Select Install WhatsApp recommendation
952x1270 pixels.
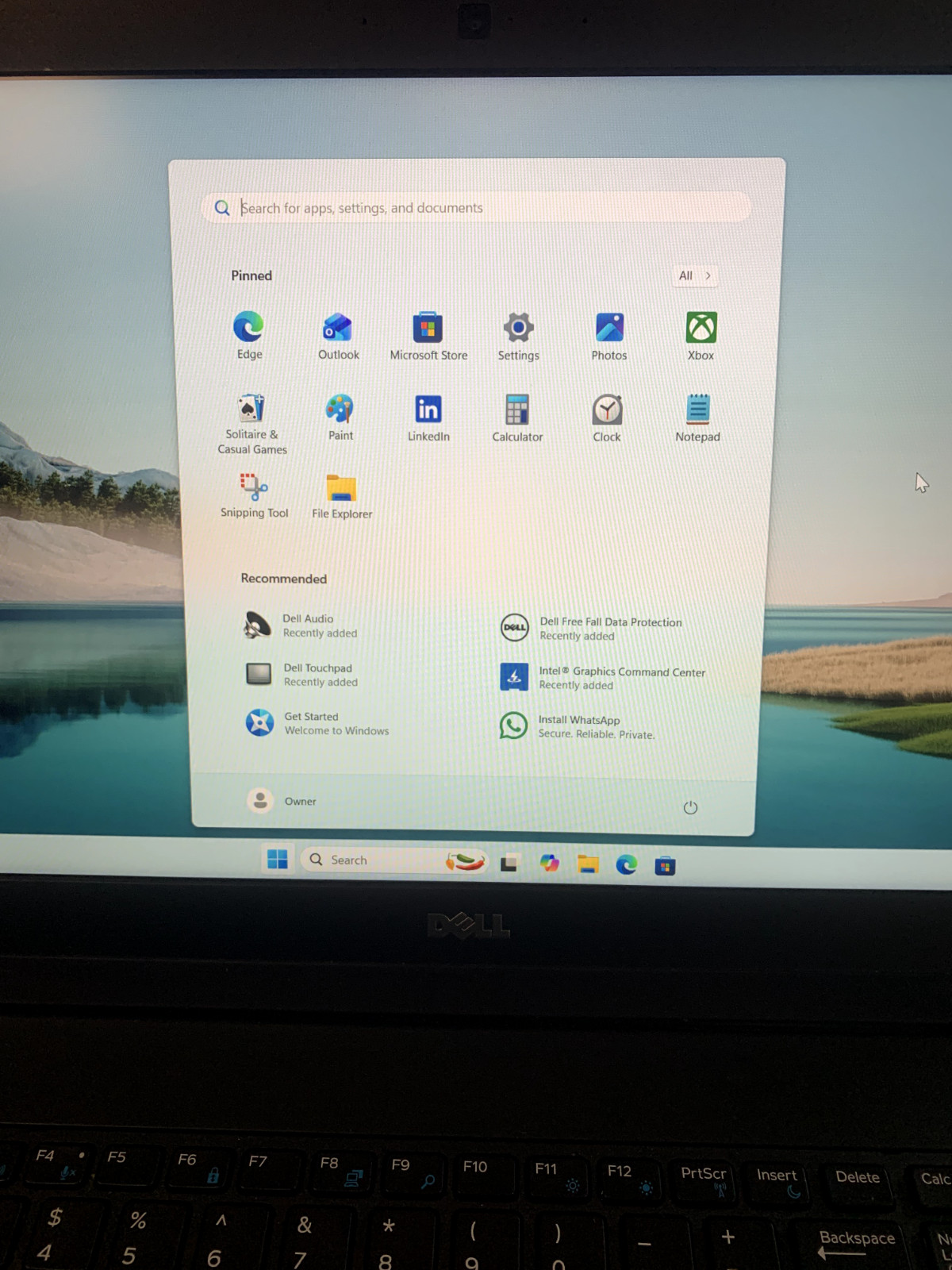(x=578, y=726)
